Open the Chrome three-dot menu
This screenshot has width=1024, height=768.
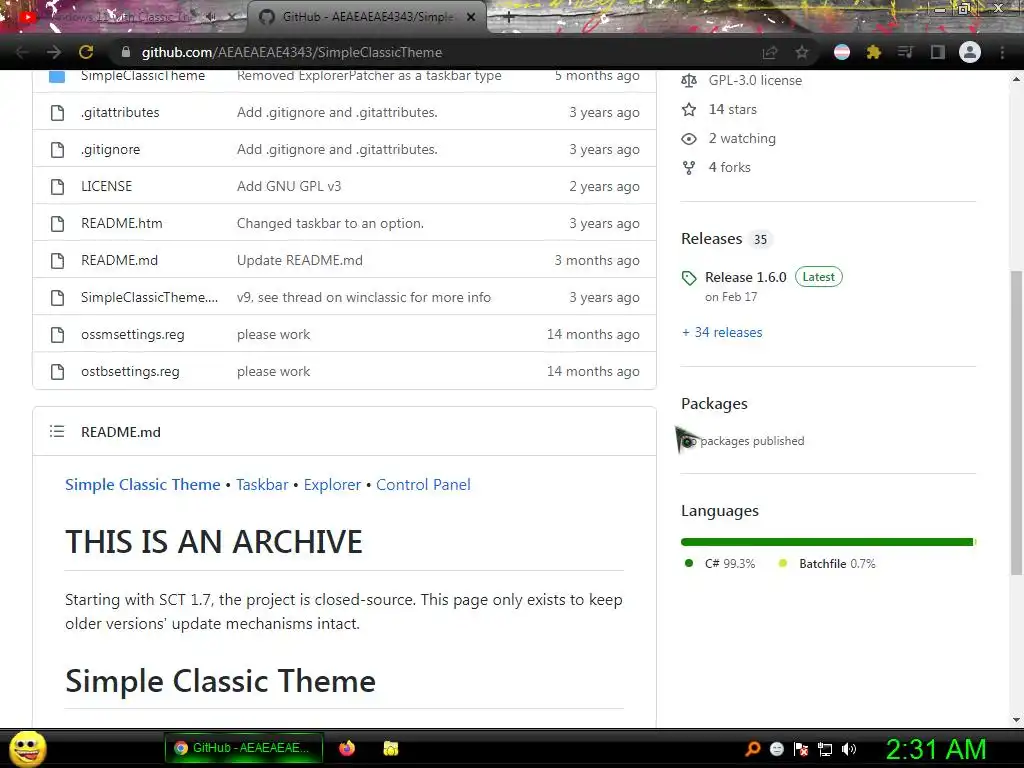[x=1002, y=52]
